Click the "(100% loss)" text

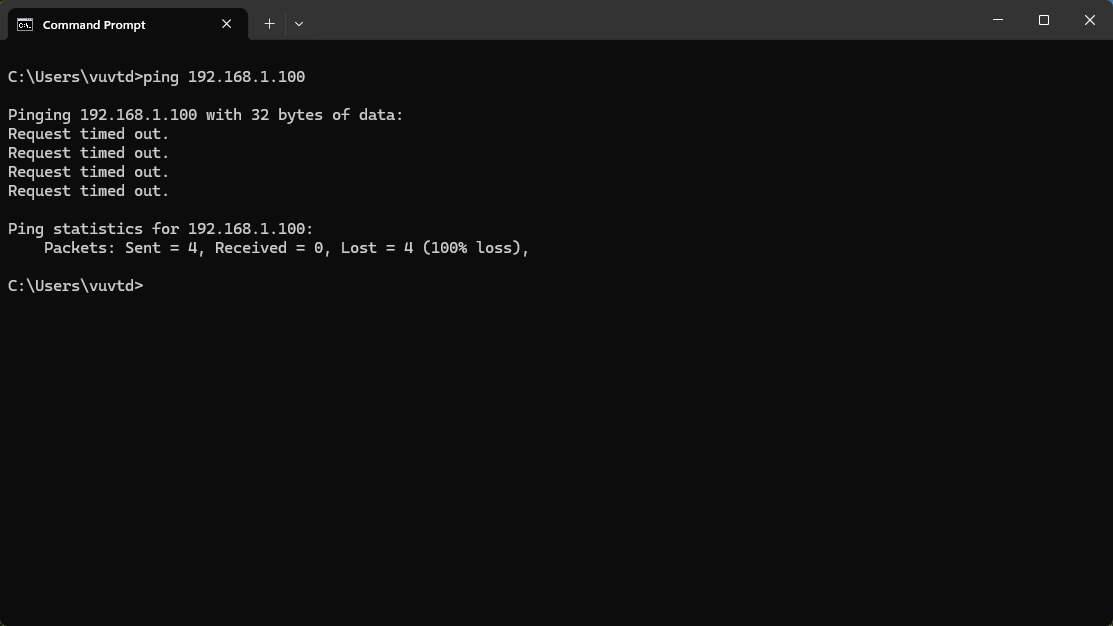pos(474,248)
